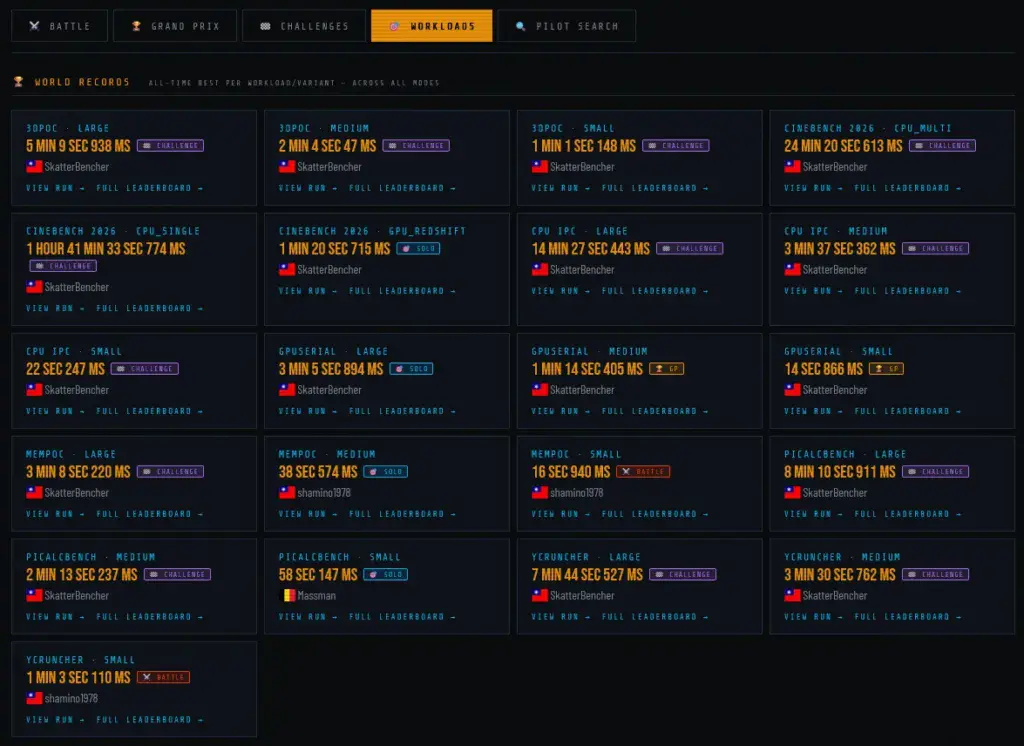Open full leaderboard for YCRUNCHER Small
This screenshot has height=746, width=1024.
(x=150, y=719)
